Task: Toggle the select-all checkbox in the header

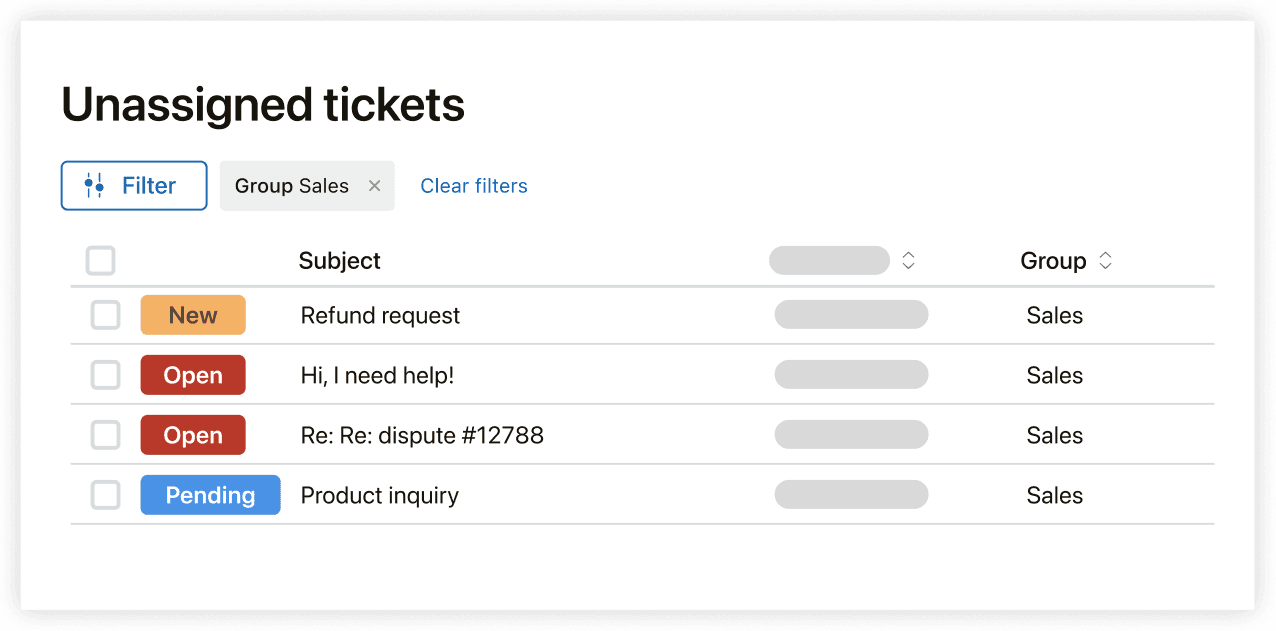Action: (101, 260)
